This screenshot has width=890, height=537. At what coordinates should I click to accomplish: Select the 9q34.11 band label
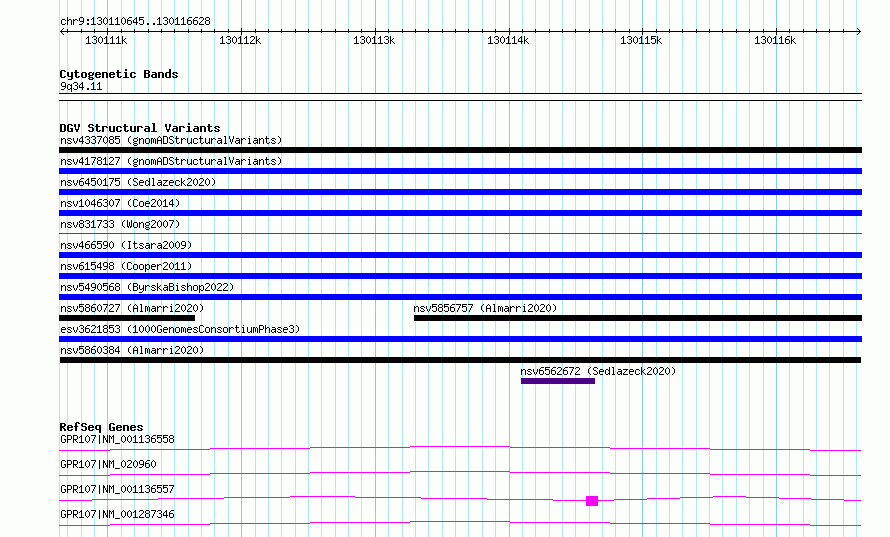pyautogui.click(x=81, y=86)
